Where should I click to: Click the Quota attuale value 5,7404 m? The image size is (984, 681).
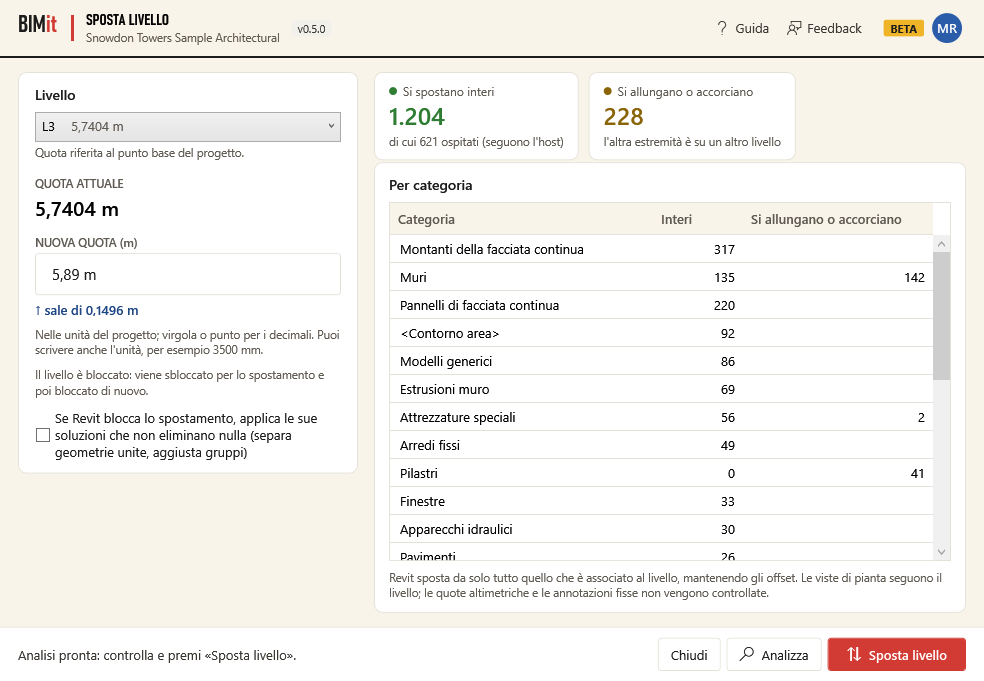[77, 209]
